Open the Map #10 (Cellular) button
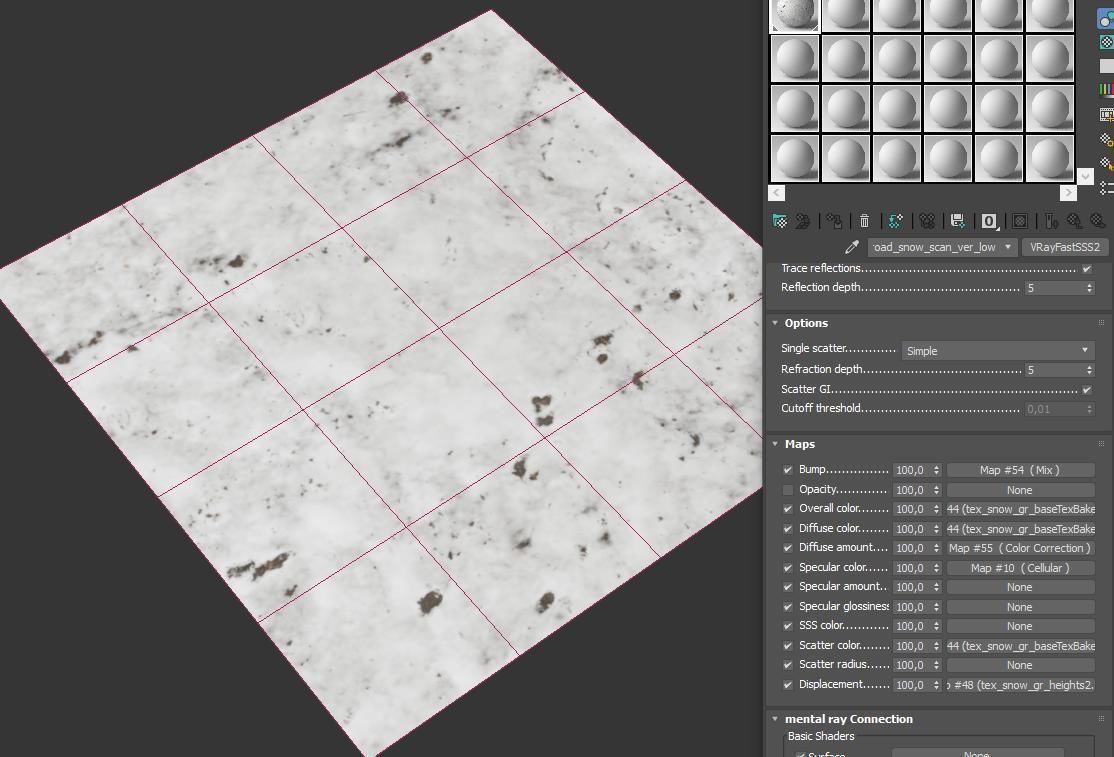Viewport: 1114px width, 757px height. pyautogui.click(x=1020, y=568)
